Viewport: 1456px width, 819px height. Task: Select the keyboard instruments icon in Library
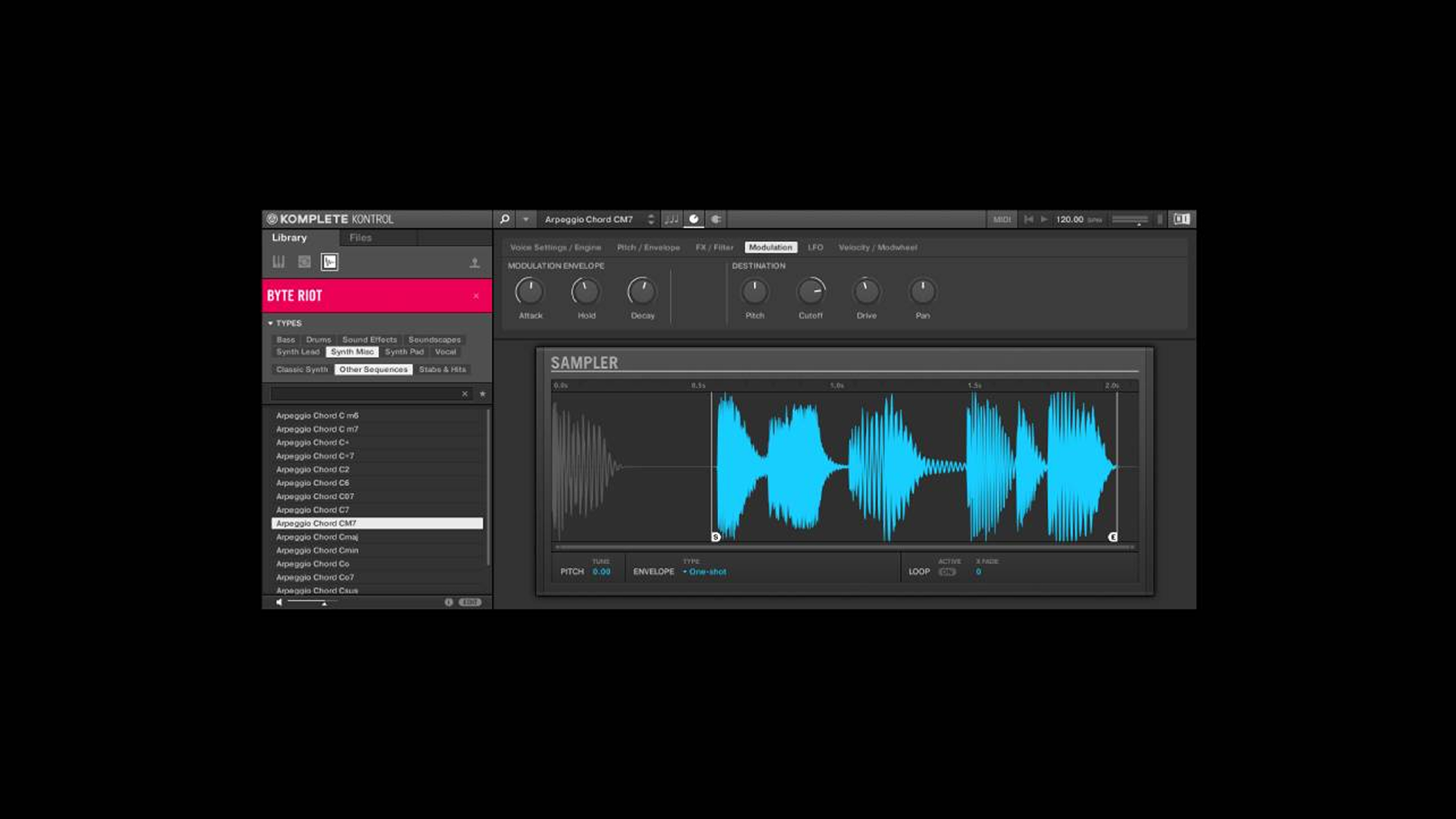pos(279,262)
